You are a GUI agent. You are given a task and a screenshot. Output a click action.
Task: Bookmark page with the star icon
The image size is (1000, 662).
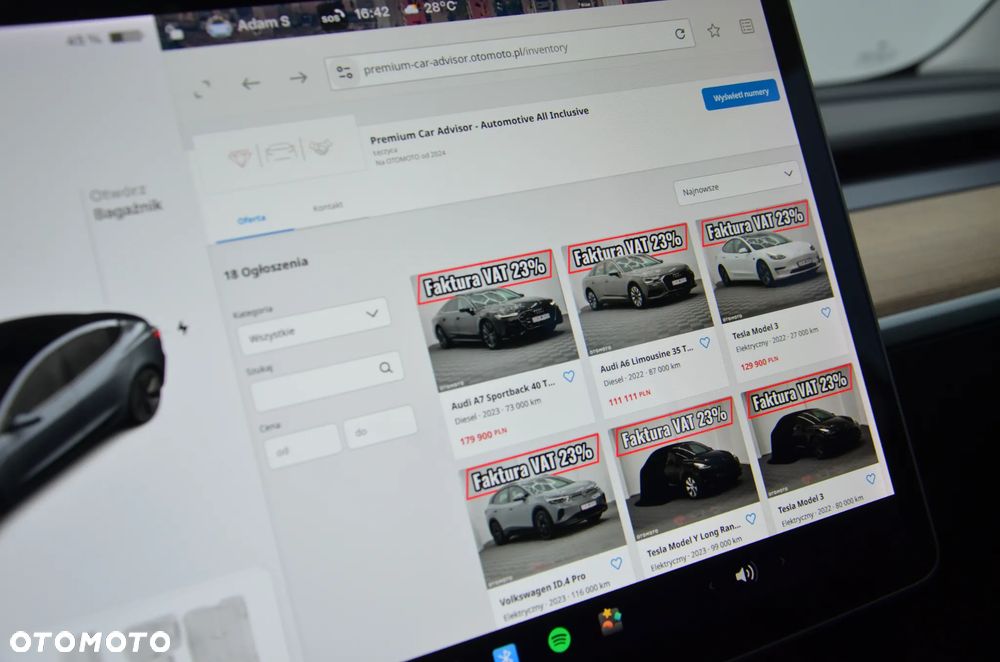pos(714,30)
